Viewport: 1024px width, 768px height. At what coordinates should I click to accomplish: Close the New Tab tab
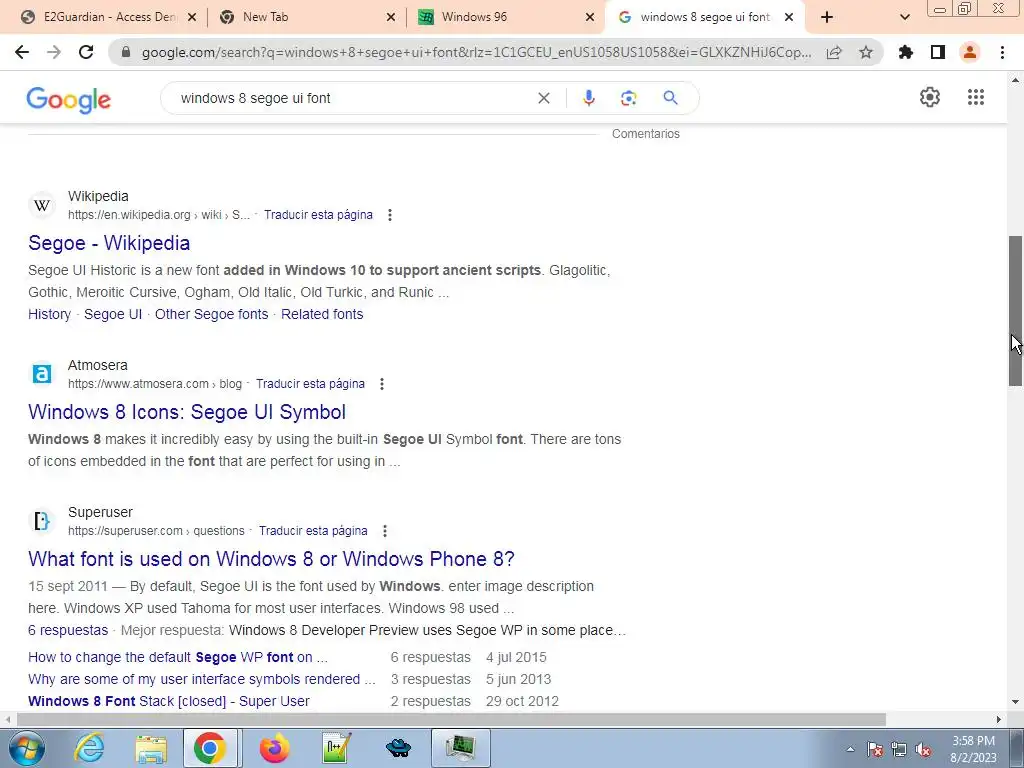[391, 17]
